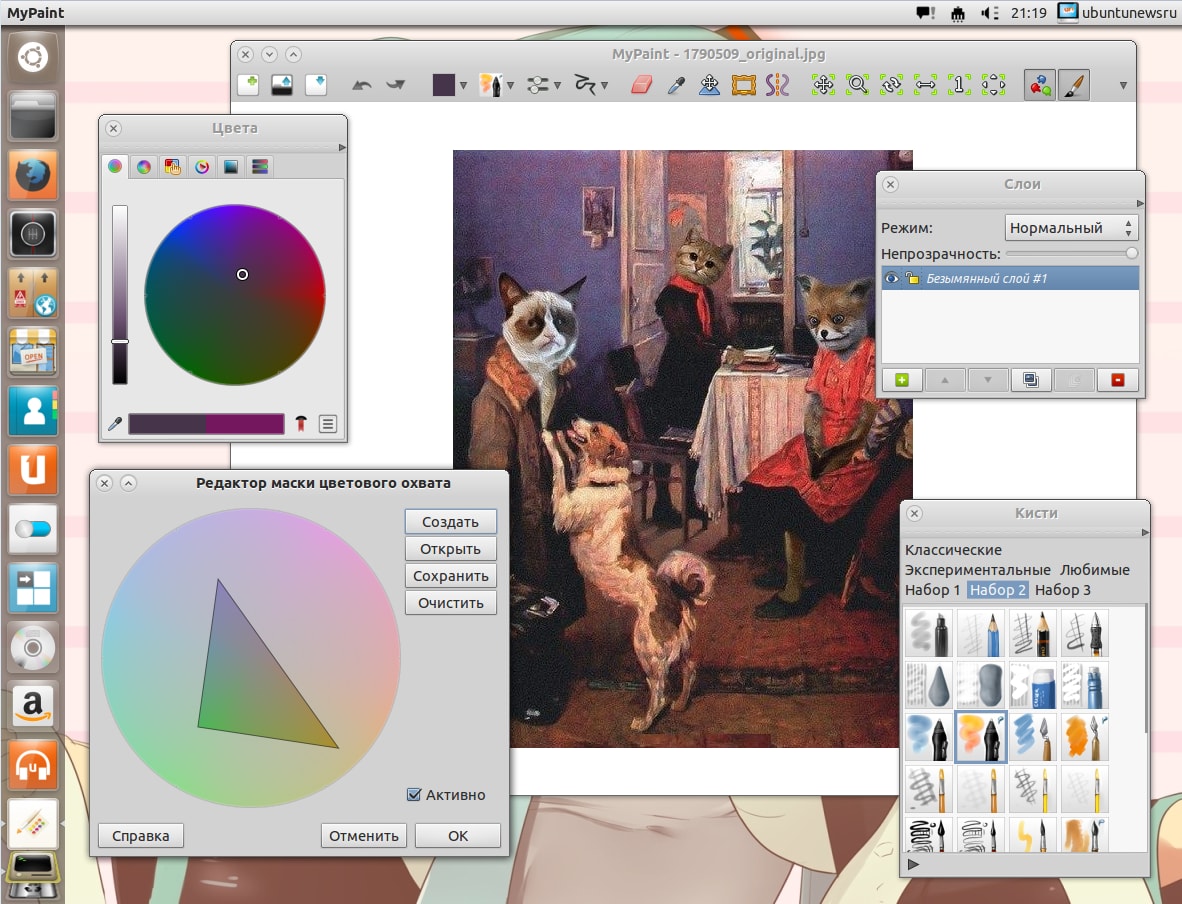Screen dimensions: 1182x904
Task: Click the Открыть button in gamut mask editor
Action: (x=451, y=549)
